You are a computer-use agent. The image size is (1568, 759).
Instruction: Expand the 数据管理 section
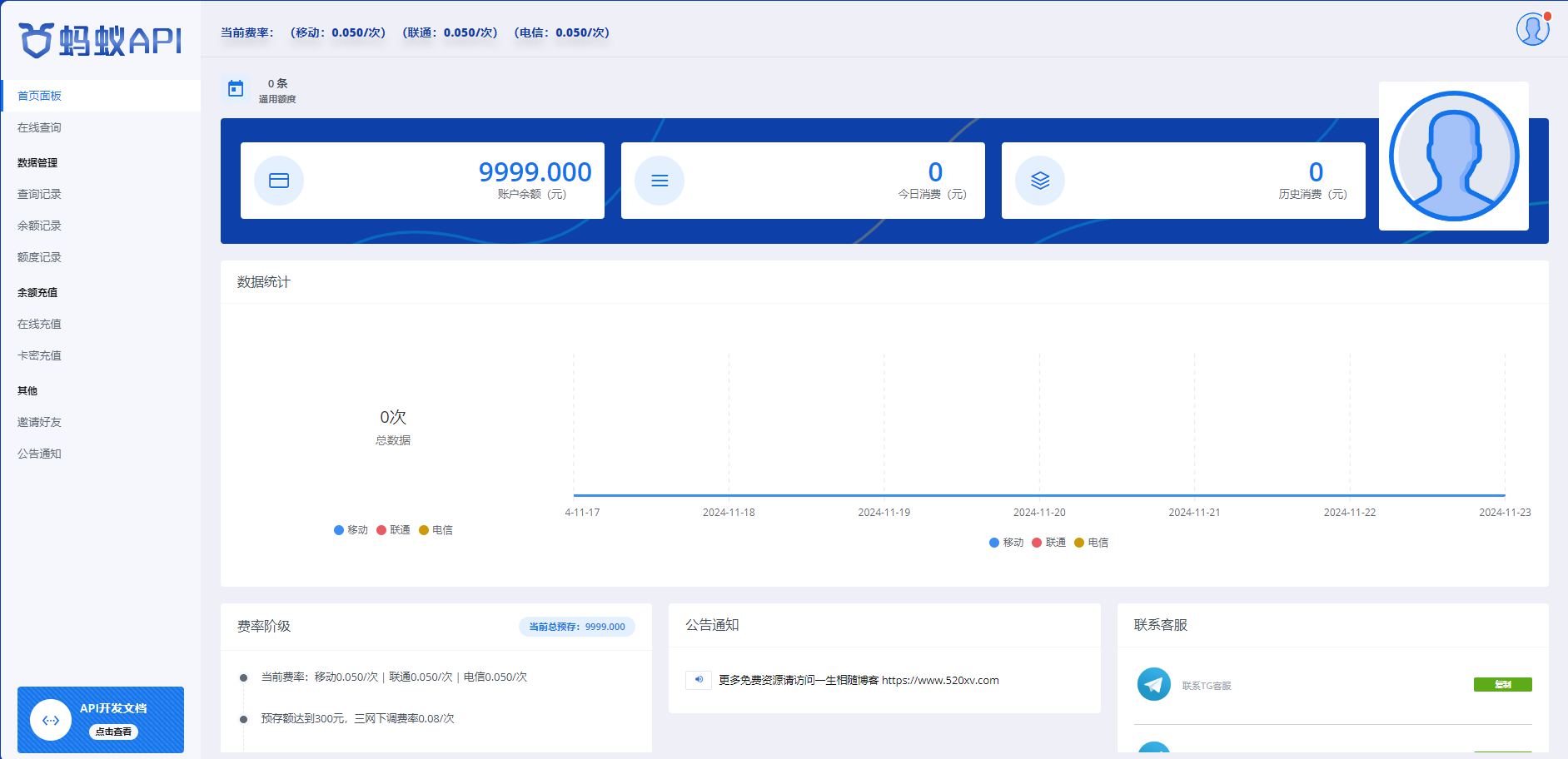37,162
